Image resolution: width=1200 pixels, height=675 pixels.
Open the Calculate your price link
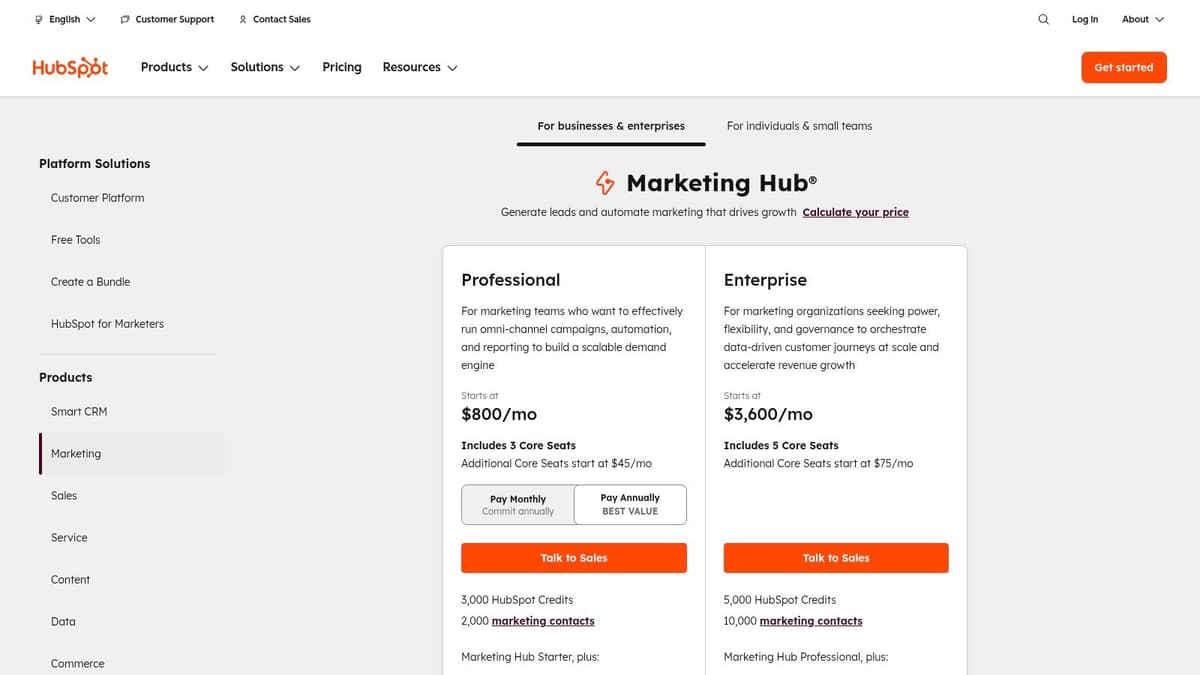(x=855, y=212)
